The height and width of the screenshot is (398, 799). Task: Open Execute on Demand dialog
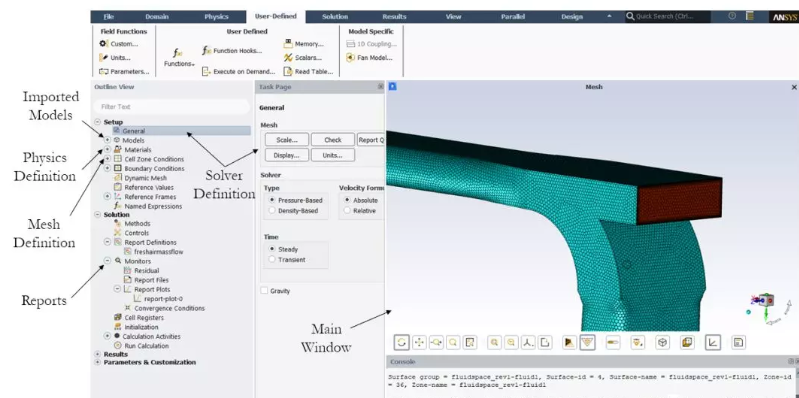[x=238, y=72]
